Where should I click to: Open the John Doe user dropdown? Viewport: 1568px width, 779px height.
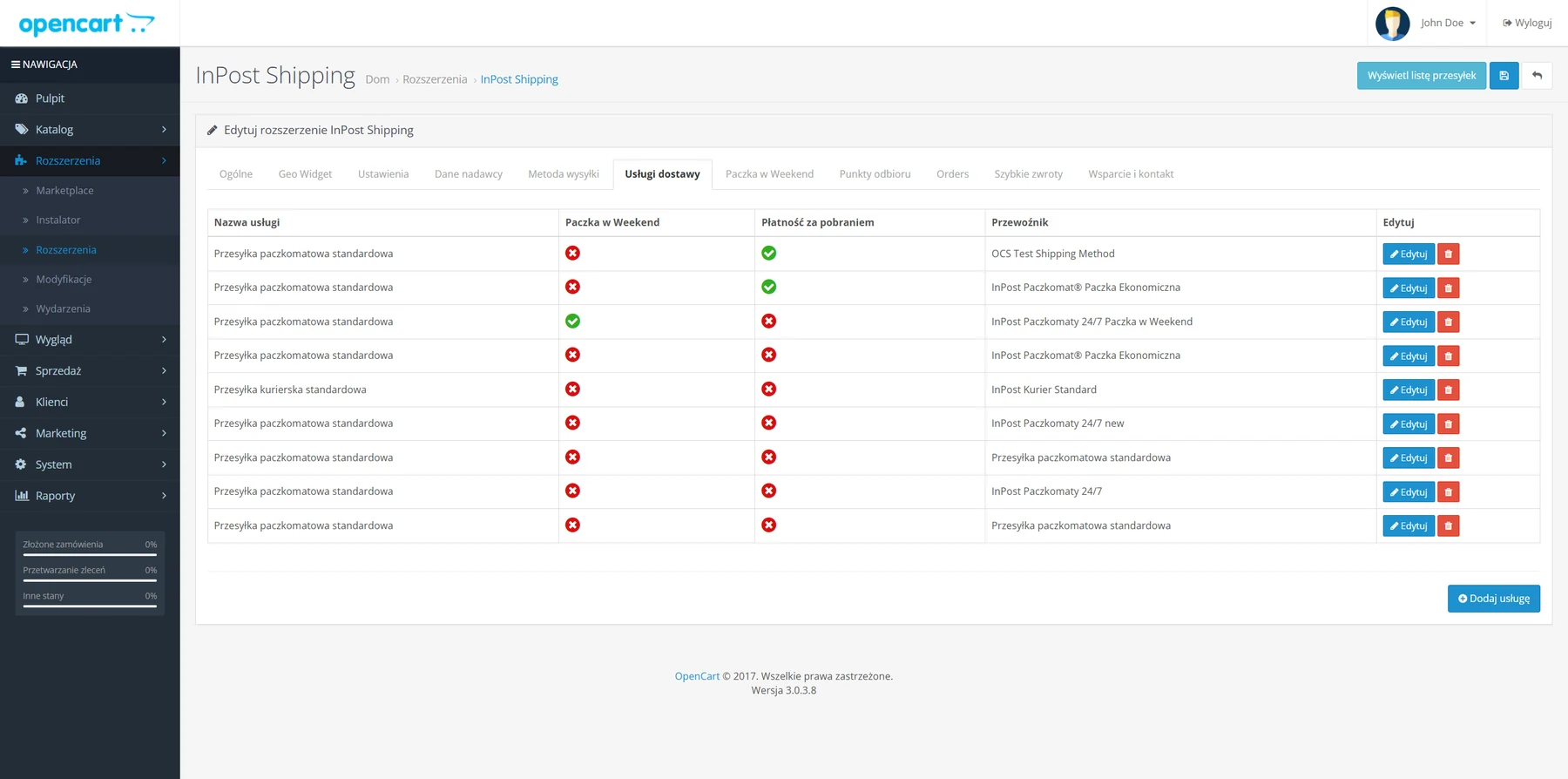[1448, 24]
